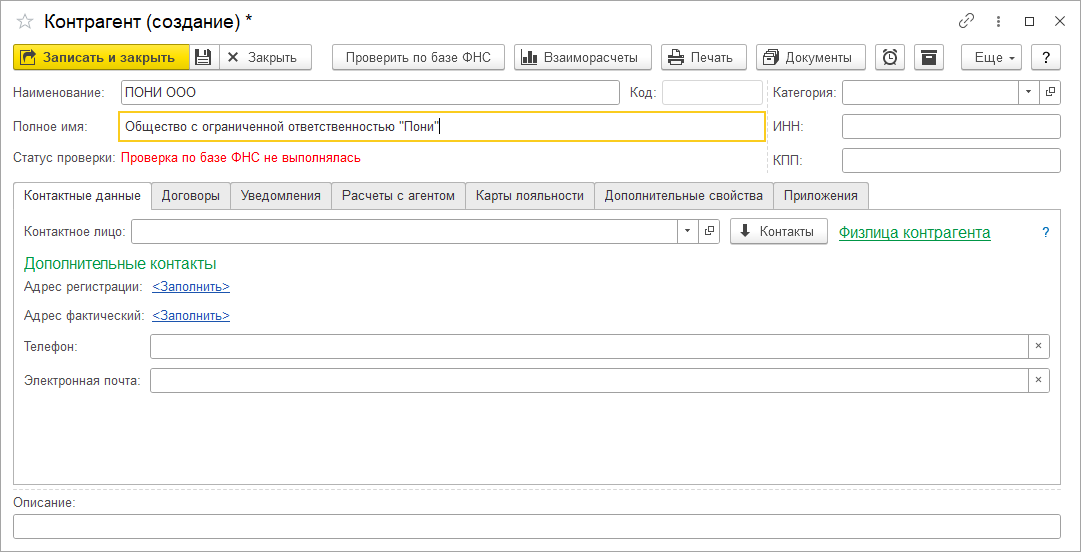Open the Документы button
The image size is (1081, 552).
811,57
